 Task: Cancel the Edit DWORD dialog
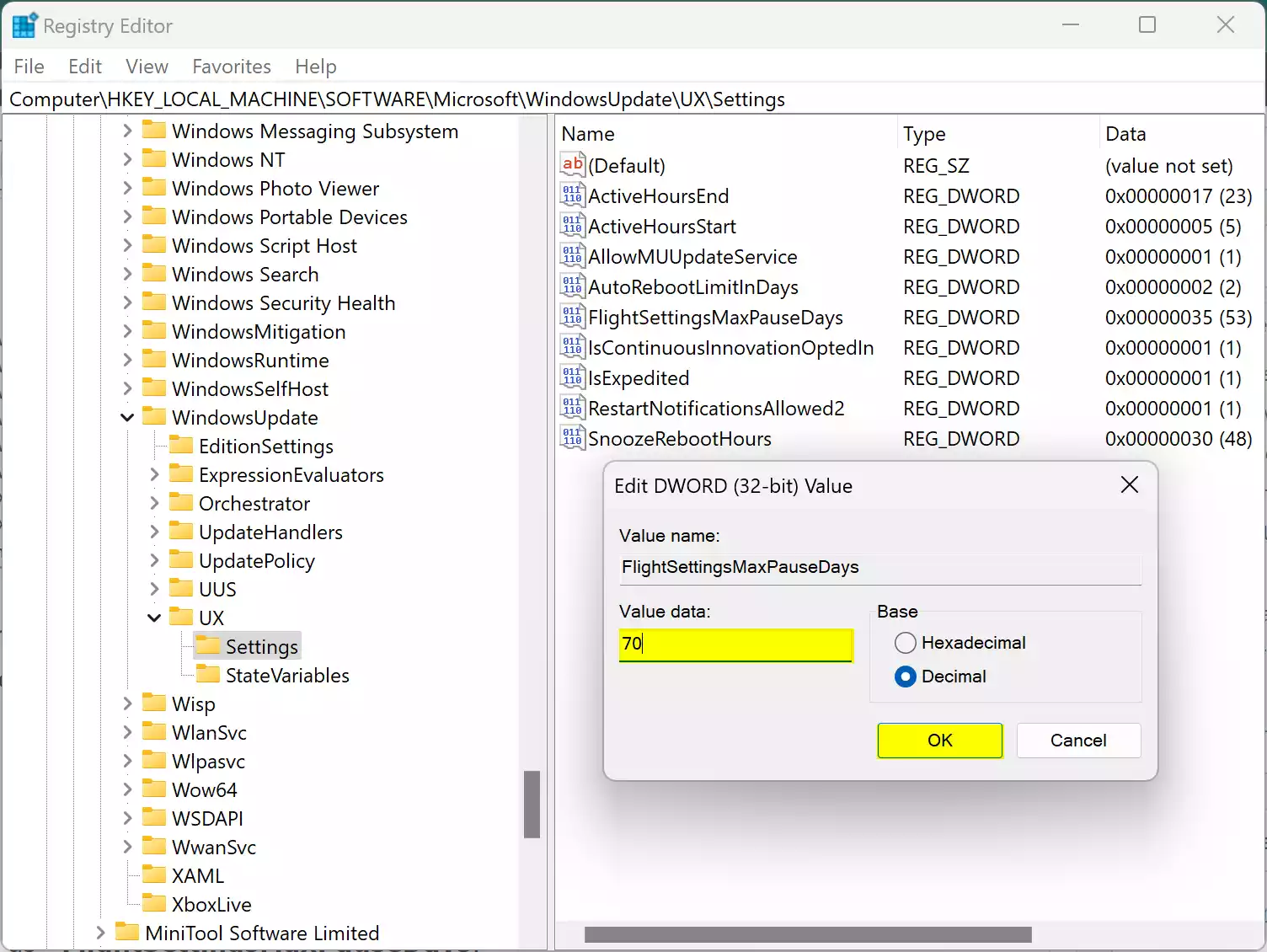click(x=1078, y=741)
